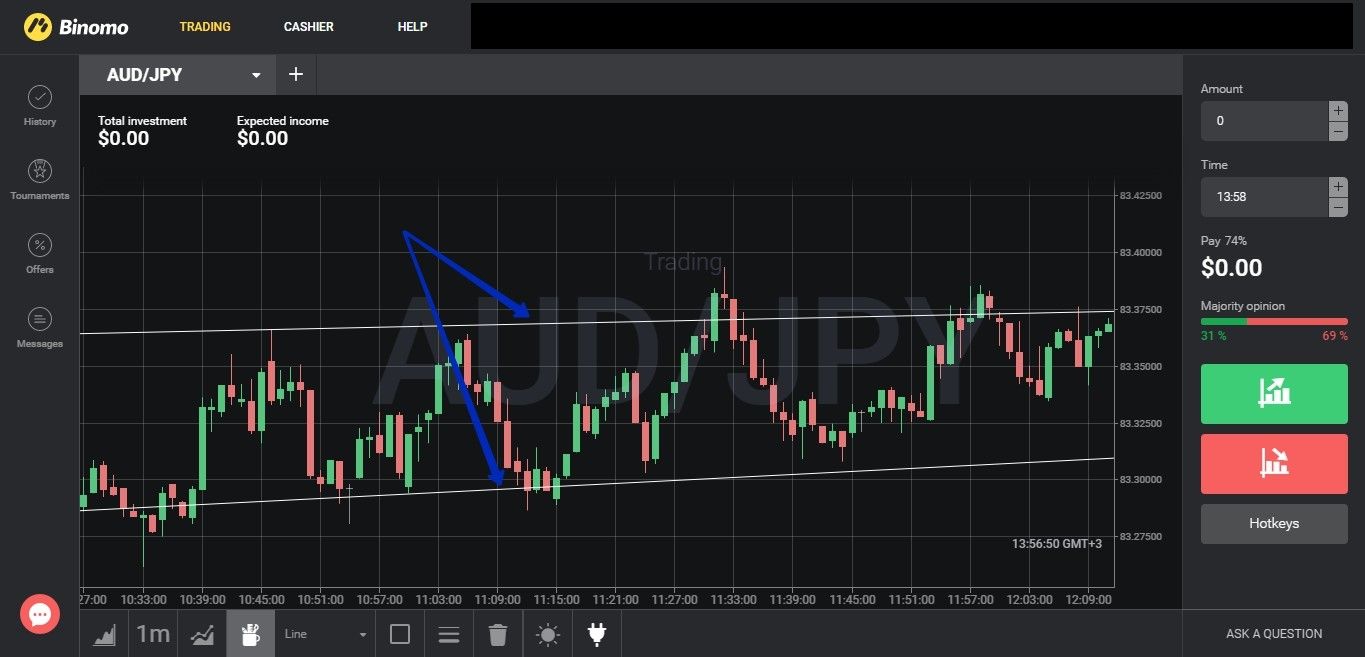Open the indicators icon in bottom toolbar

[202, 634]
